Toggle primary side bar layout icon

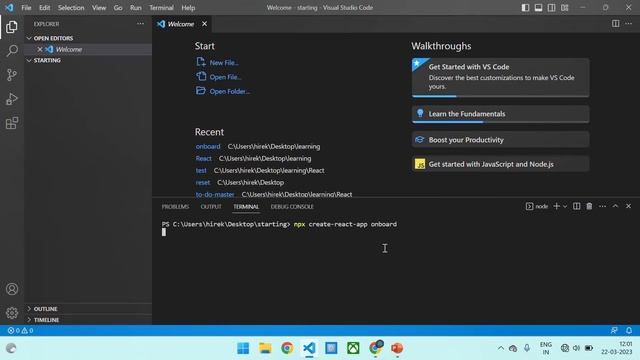tap(525, 7)
